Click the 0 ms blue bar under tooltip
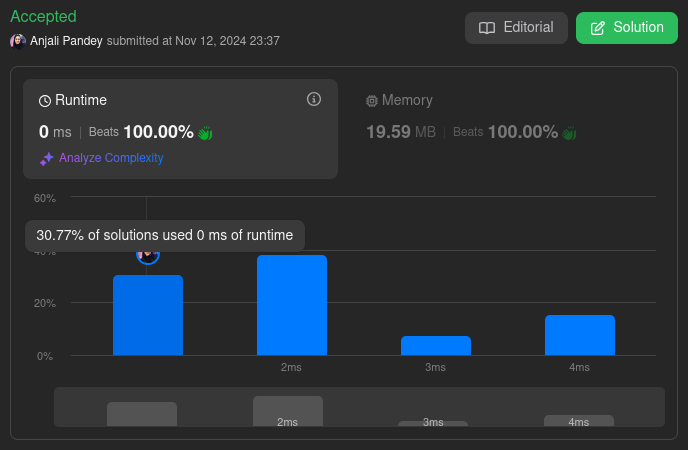The image size is (688, 450). [x=148, y=315]
